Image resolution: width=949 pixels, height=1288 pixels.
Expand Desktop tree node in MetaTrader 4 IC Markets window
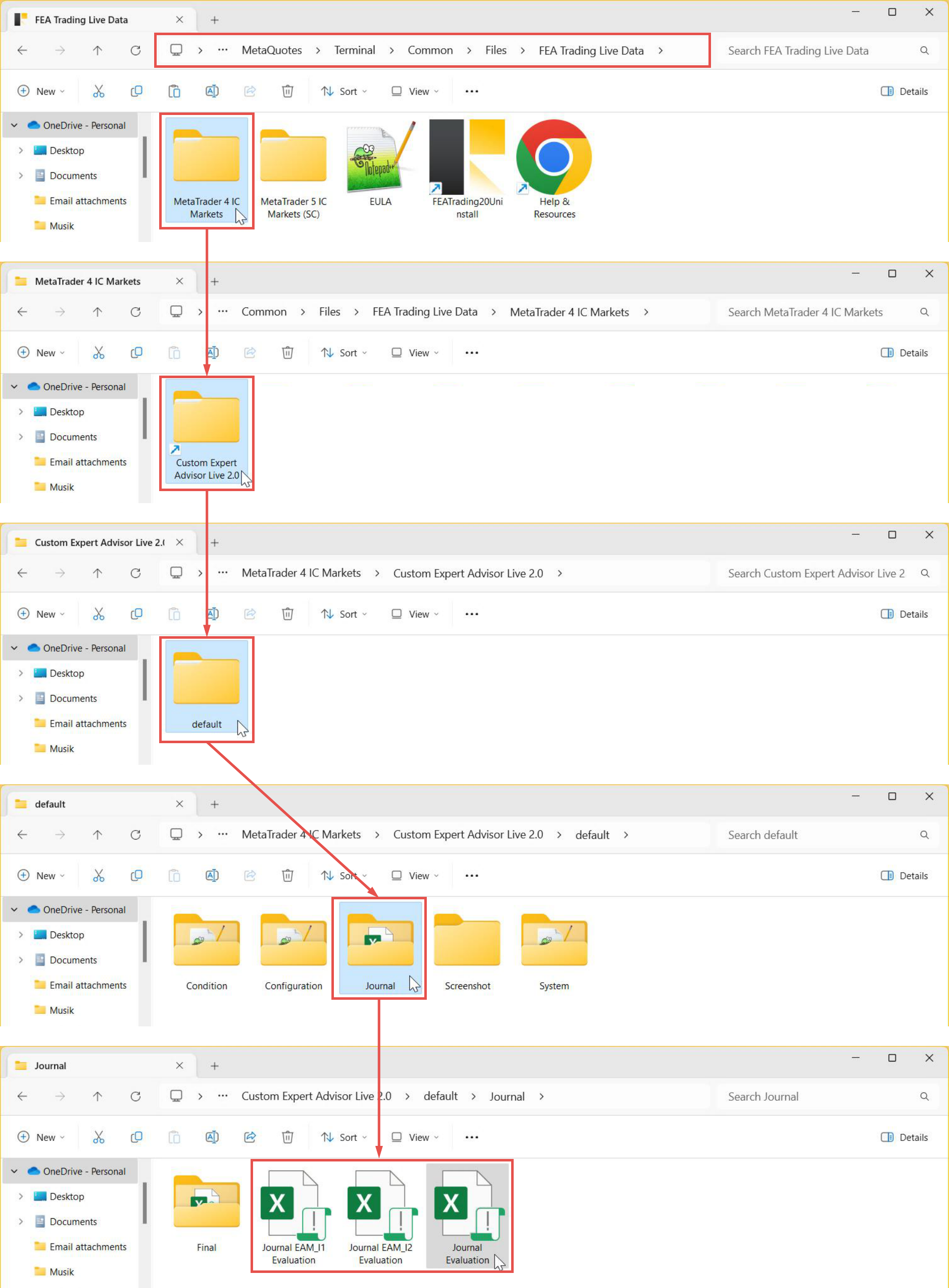click(x=21, y=412)
